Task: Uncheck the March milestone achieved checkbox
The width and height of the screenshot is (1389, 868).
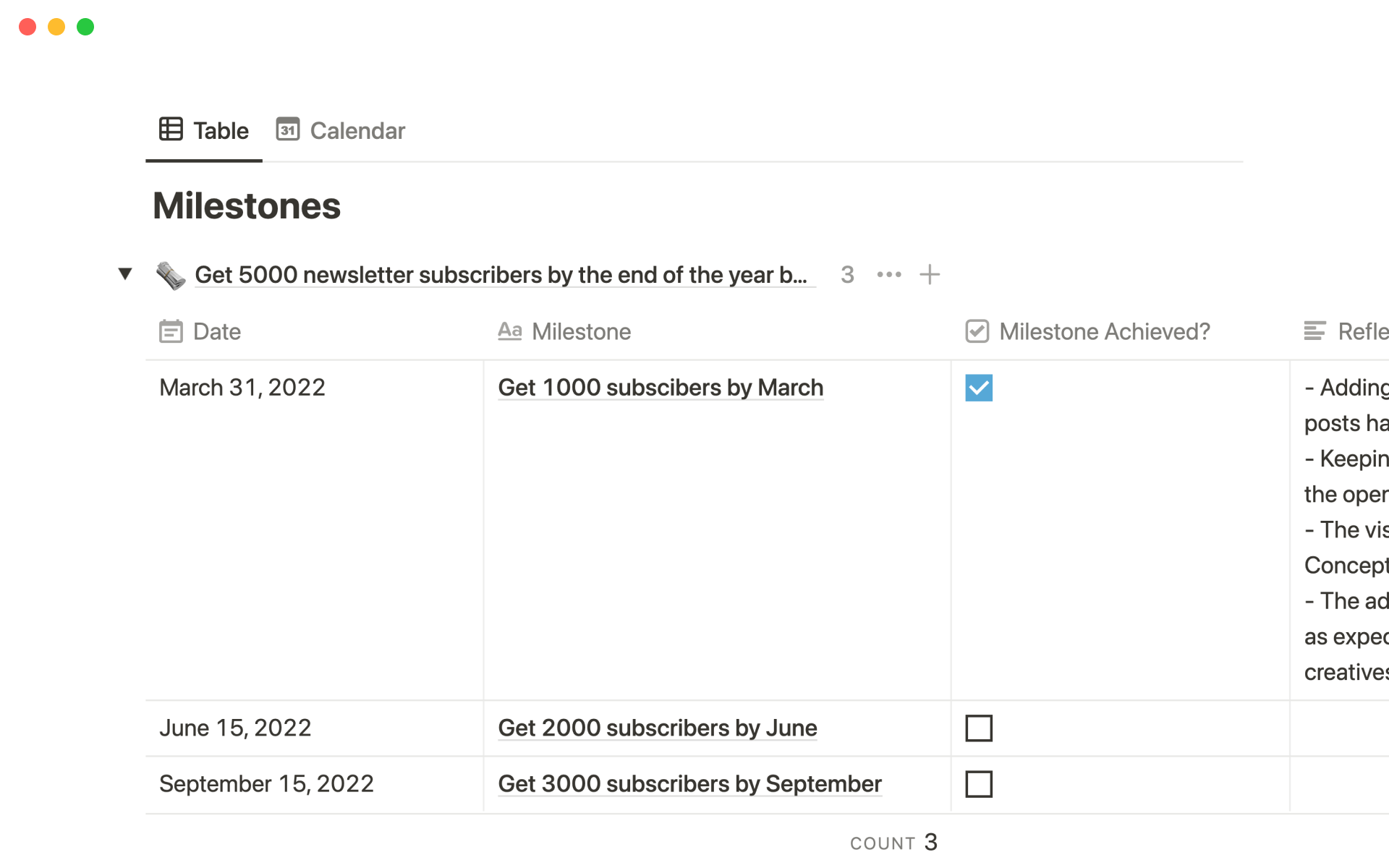Action: coord(978,388)
